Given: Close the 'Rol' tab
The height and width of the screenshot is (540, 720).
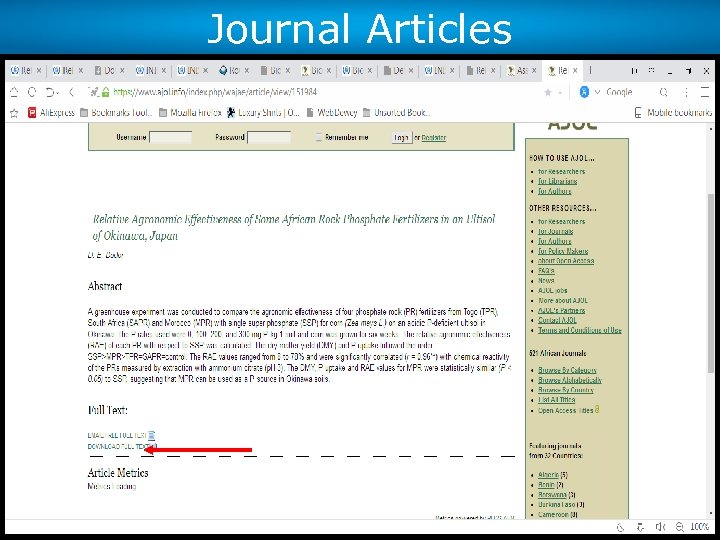Looking at the screenshot, I should tap(247, 70).
